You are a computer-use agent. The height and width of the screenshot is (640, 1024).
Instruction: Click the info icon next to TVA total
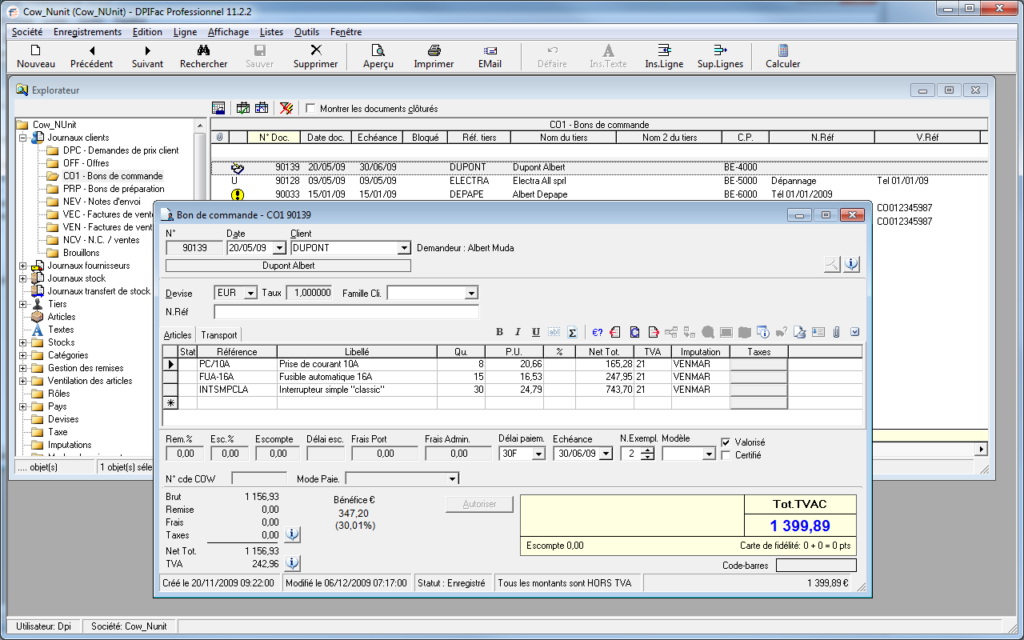click(x=293, y=563)
